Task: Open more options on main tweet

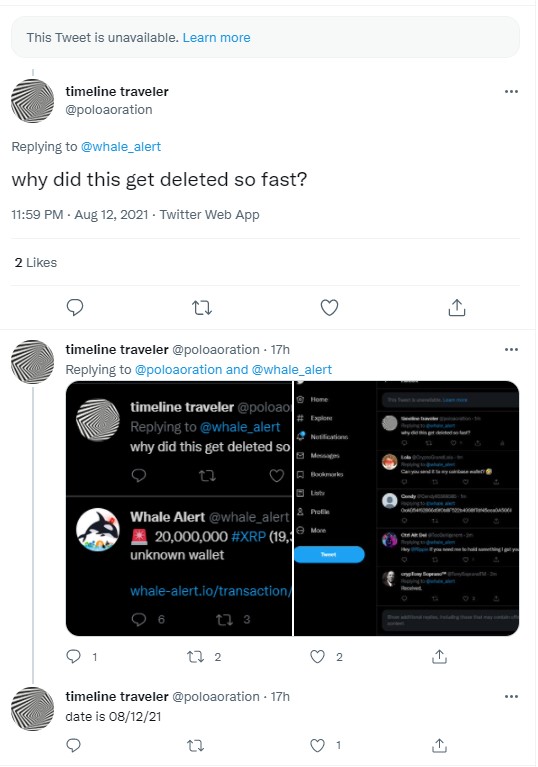Action: coord(511,91)
